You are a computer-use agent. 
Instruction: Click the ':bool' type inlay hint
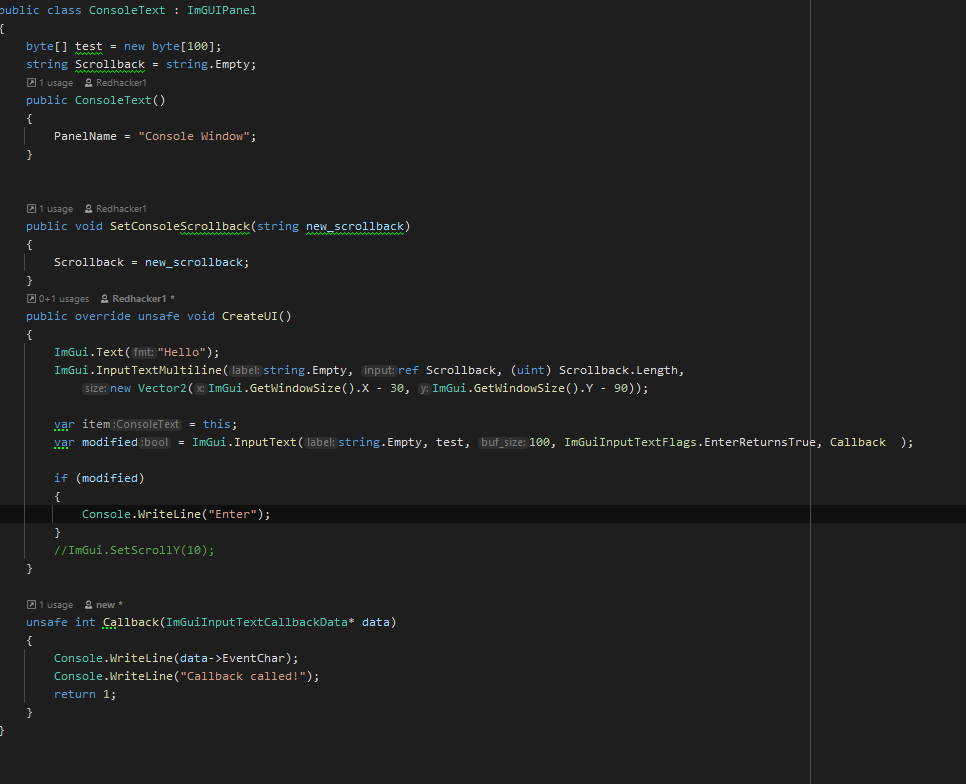tap(155, 442)
